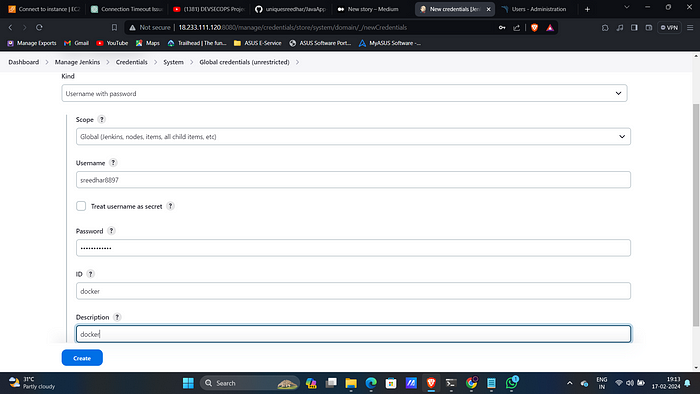Click the Password help question mark icon
Screen dimensions: 700x394
click(x=111, y=231)
